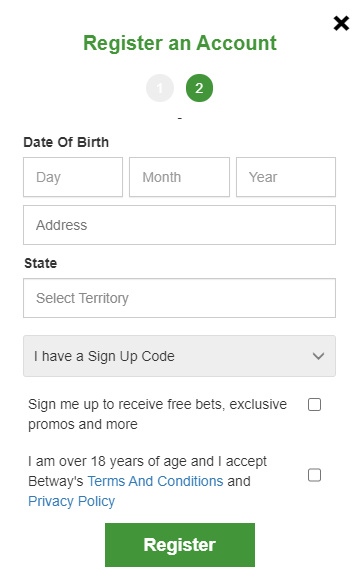Open the Select Territory state dropdown
The height and width of the screenshot is (578, 363).
coord(179,298)
